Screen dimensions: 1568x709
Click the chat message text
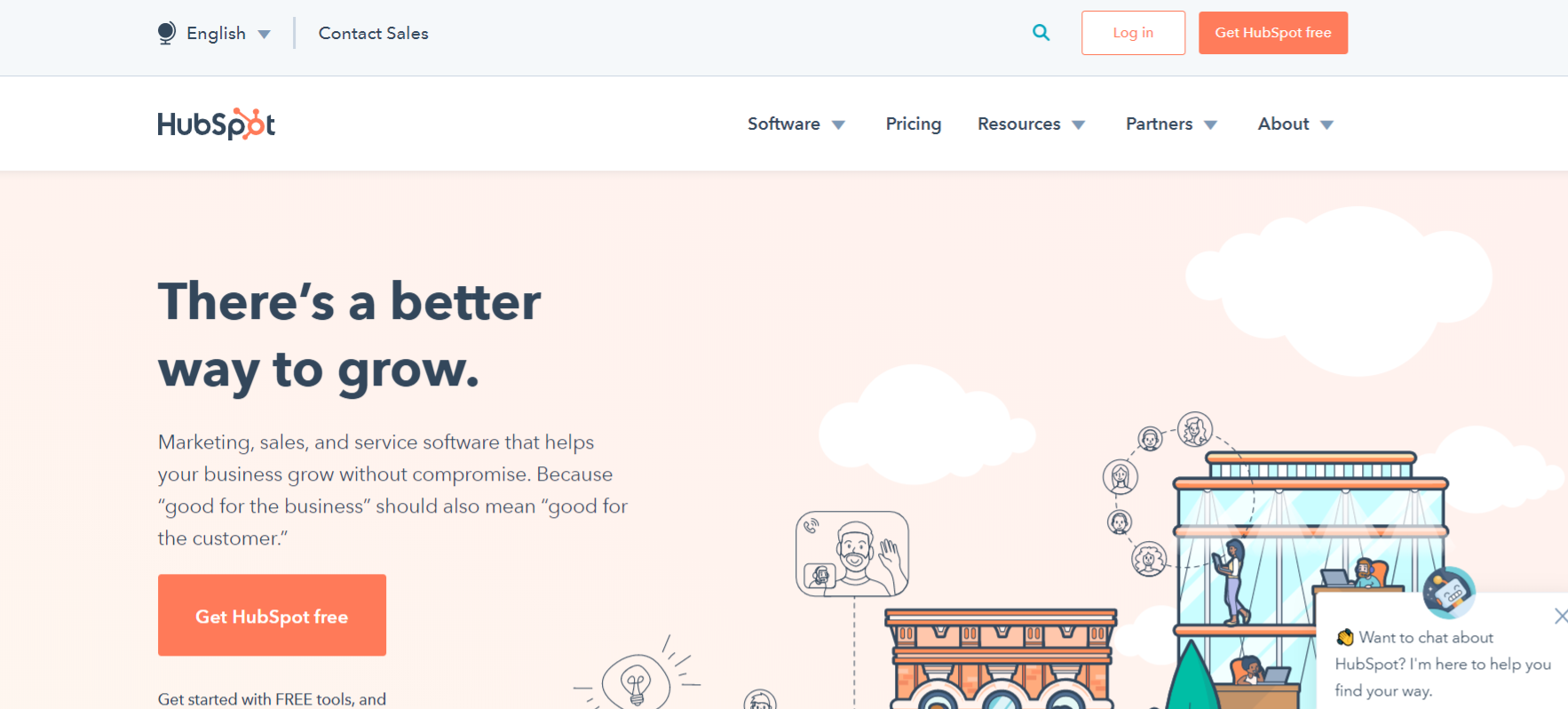[1443, 664]
